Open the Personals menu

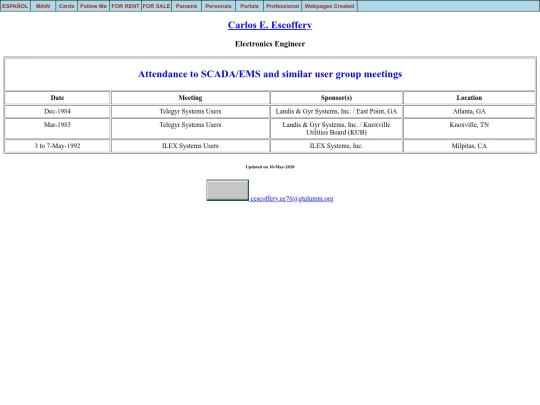pyautogui.click(x=218, y=6)
